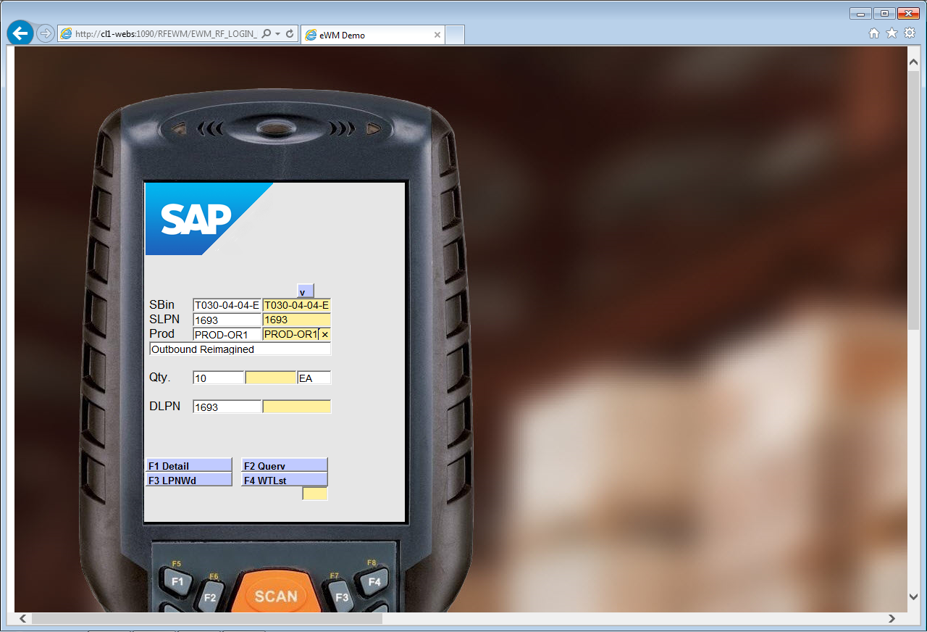Open the F4 WTLst work task list
Screen dimensions: 927x632
[x=284, y=480]
